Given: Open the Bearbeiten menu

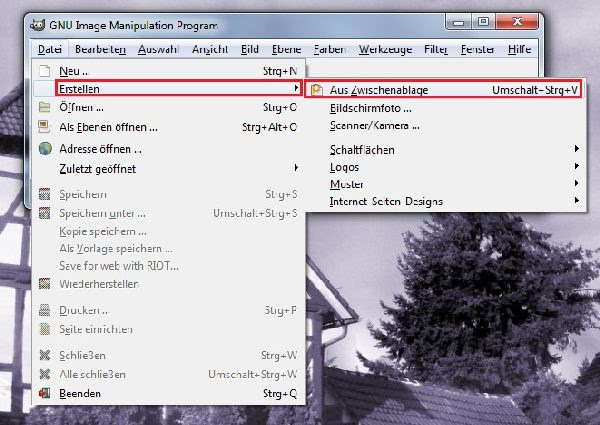Looking at the screenshot, I should tap(101, 49).
